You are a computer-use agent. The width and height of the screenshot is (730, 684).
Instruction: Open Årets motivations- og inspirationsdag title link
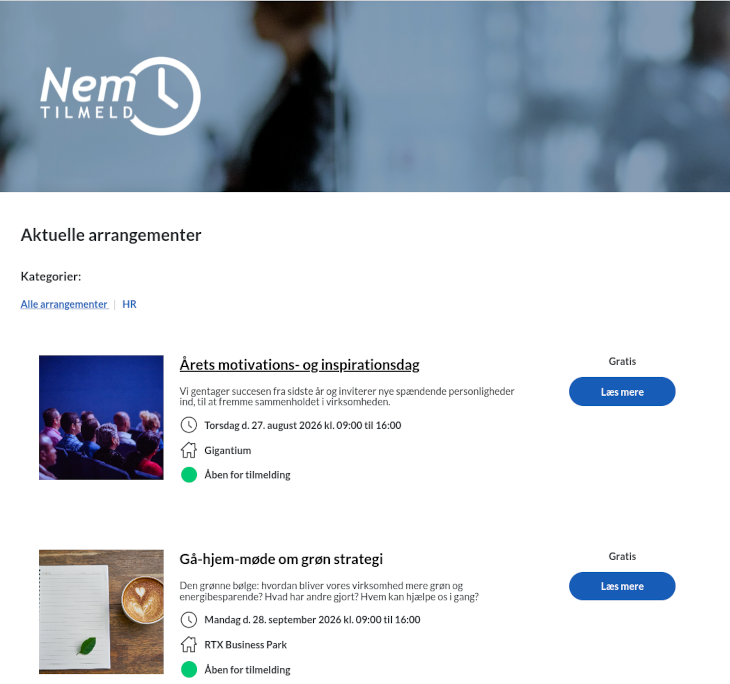pyautogui.click(x=299, y=365)
